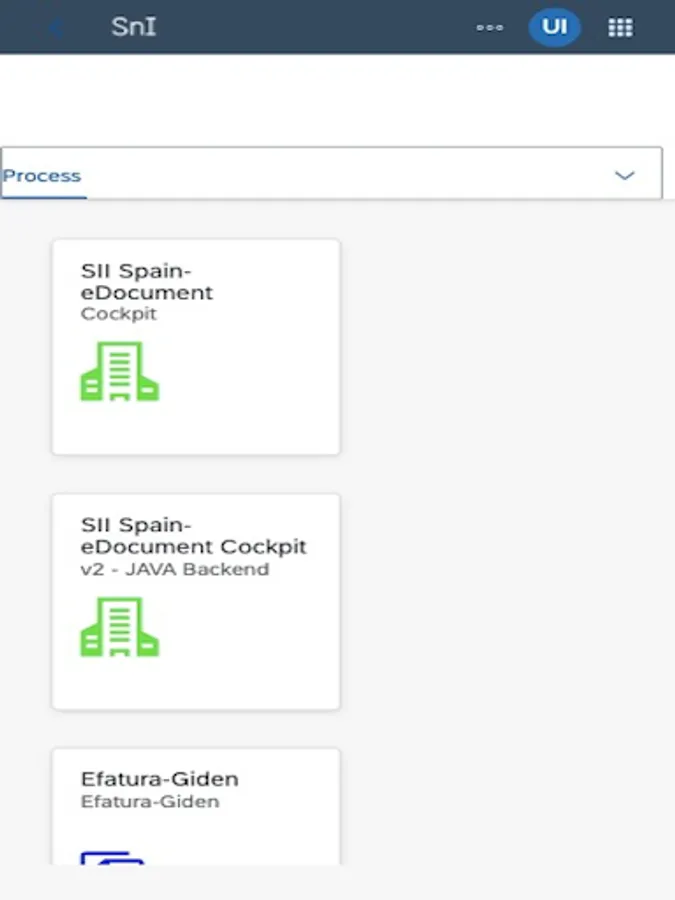Click the SnI title in header

133,27
